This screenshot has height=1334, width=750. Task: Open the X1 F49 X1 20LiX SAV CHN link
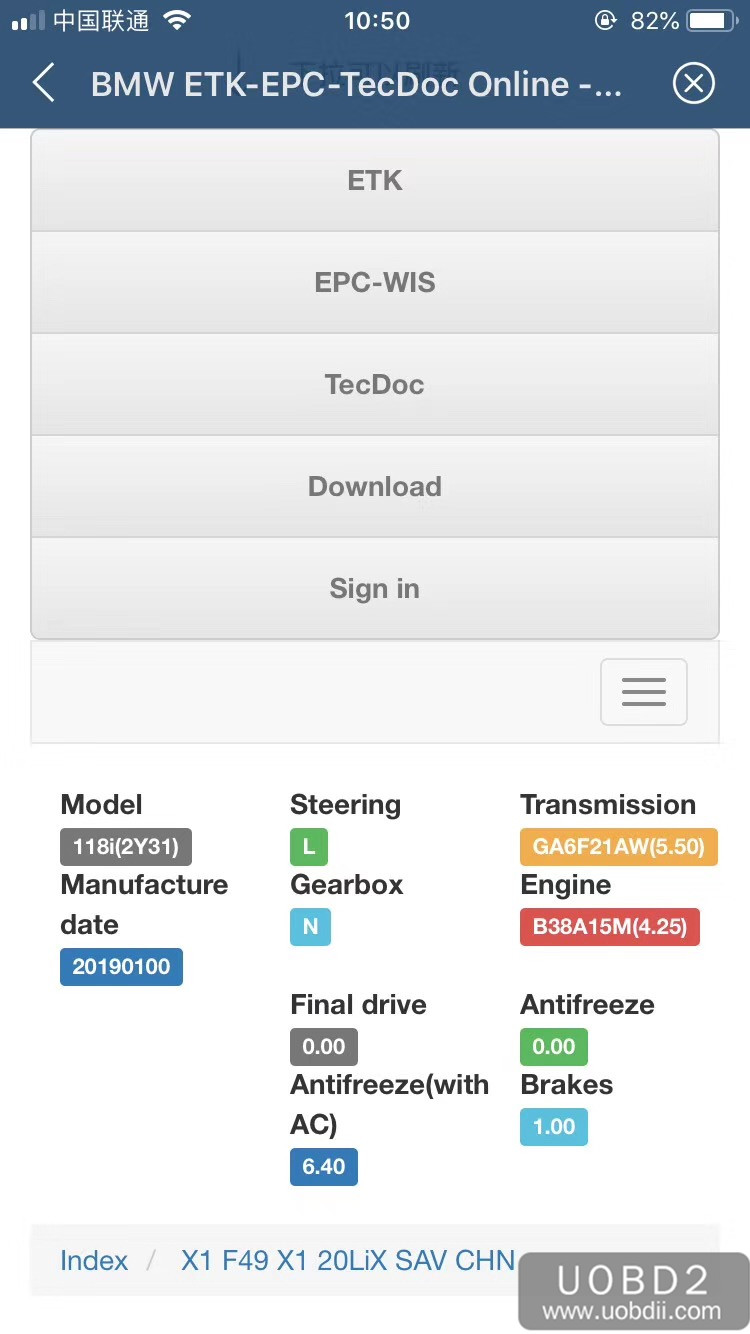[x=347, y=1261]
